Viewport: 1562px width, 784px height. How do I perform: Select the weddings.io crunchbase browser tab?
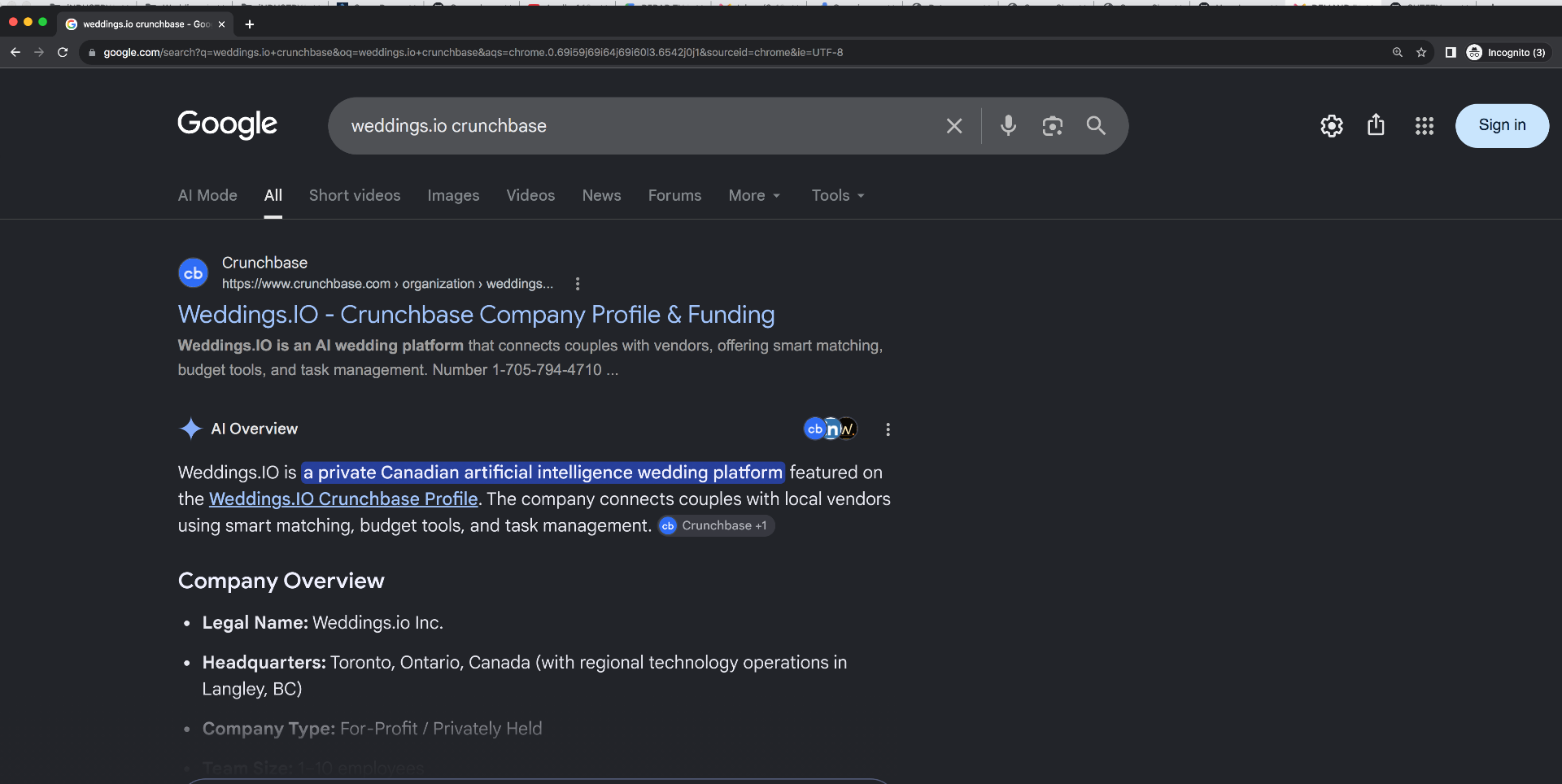click(146, 24)
